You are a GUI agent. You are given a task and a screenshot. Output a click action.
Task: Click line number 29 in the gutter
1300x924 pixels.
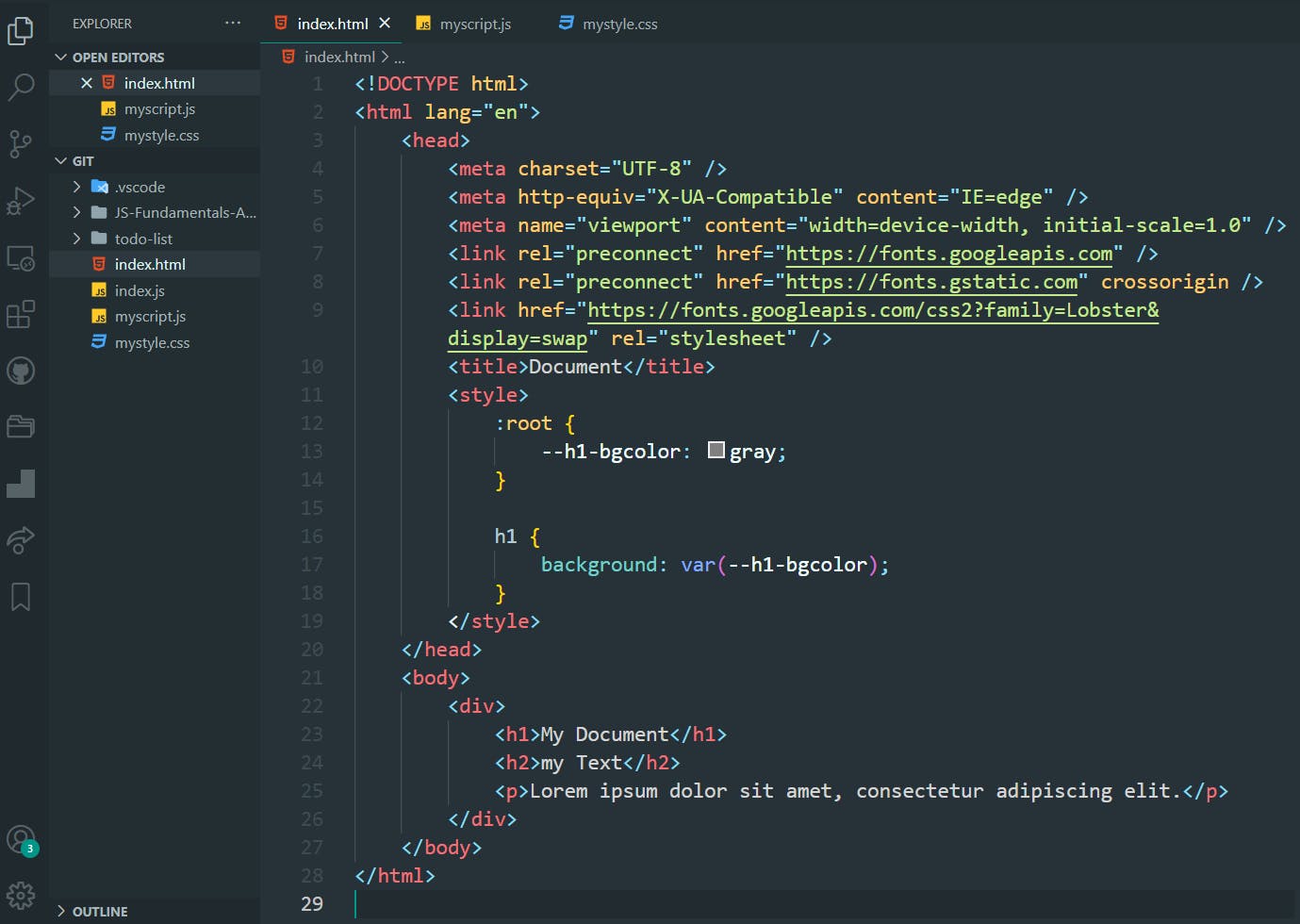point(312,904)
